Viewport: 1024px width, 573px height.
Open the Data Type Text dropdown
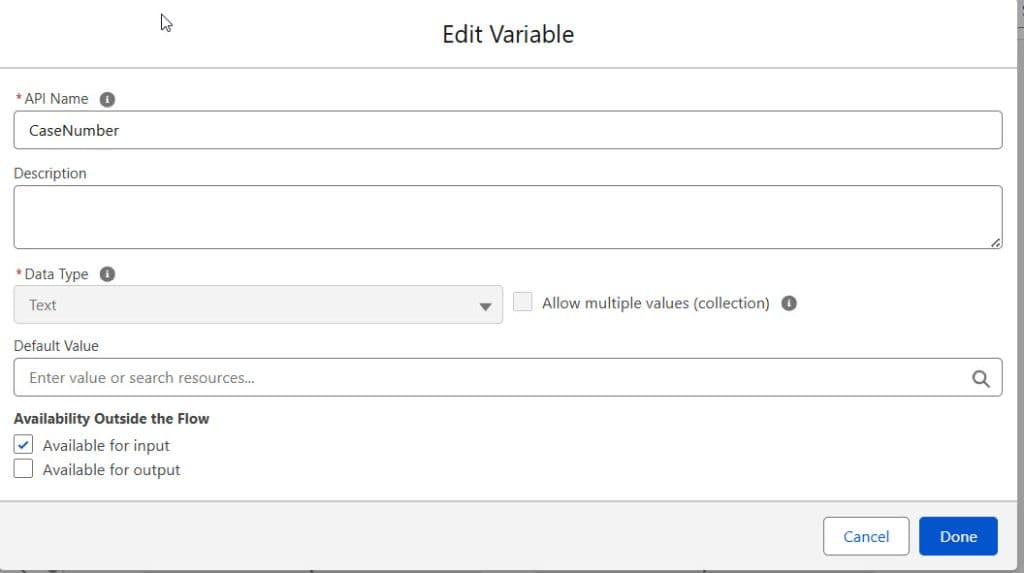pos(258,304)
